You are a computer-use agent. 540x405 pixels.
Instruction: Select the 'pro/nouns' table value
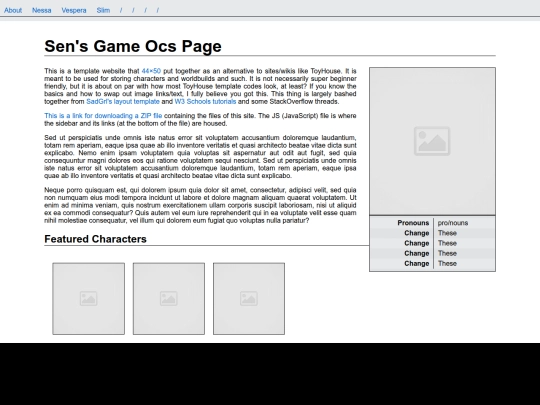[x=453, y=223]
